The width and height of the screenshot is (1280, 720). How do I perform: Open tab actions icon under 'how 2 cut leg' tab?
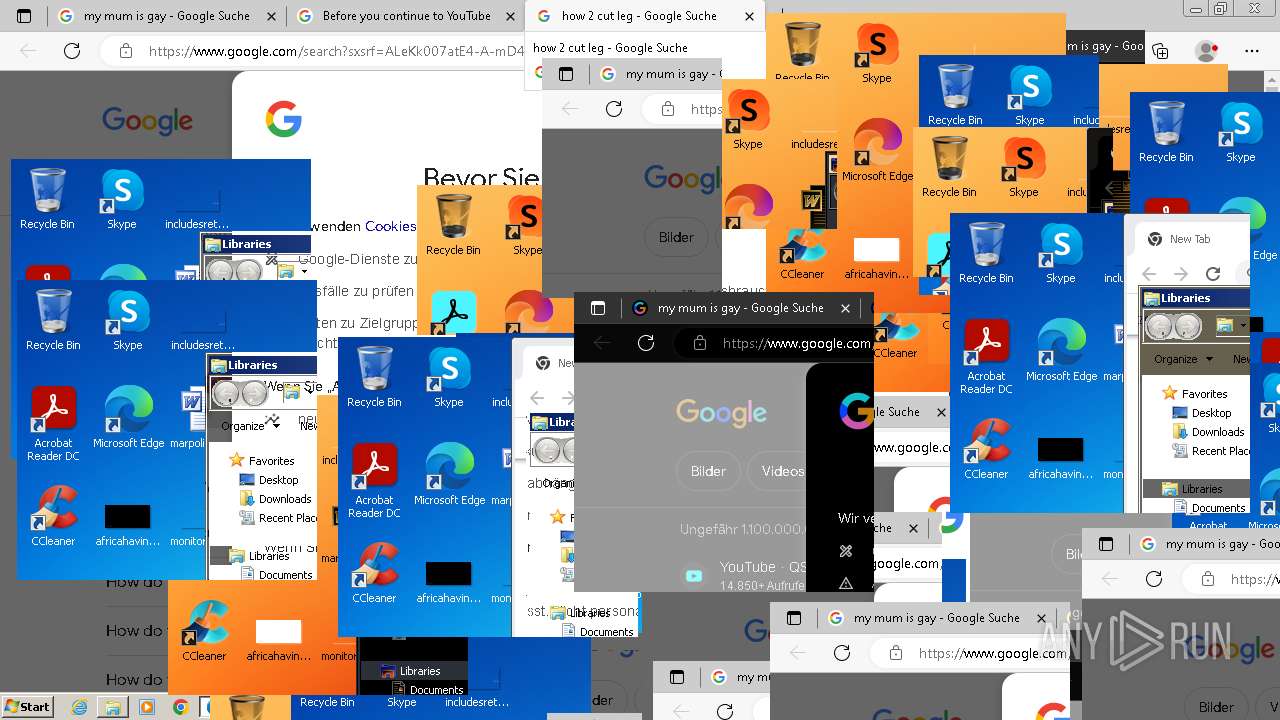(566, 74)
